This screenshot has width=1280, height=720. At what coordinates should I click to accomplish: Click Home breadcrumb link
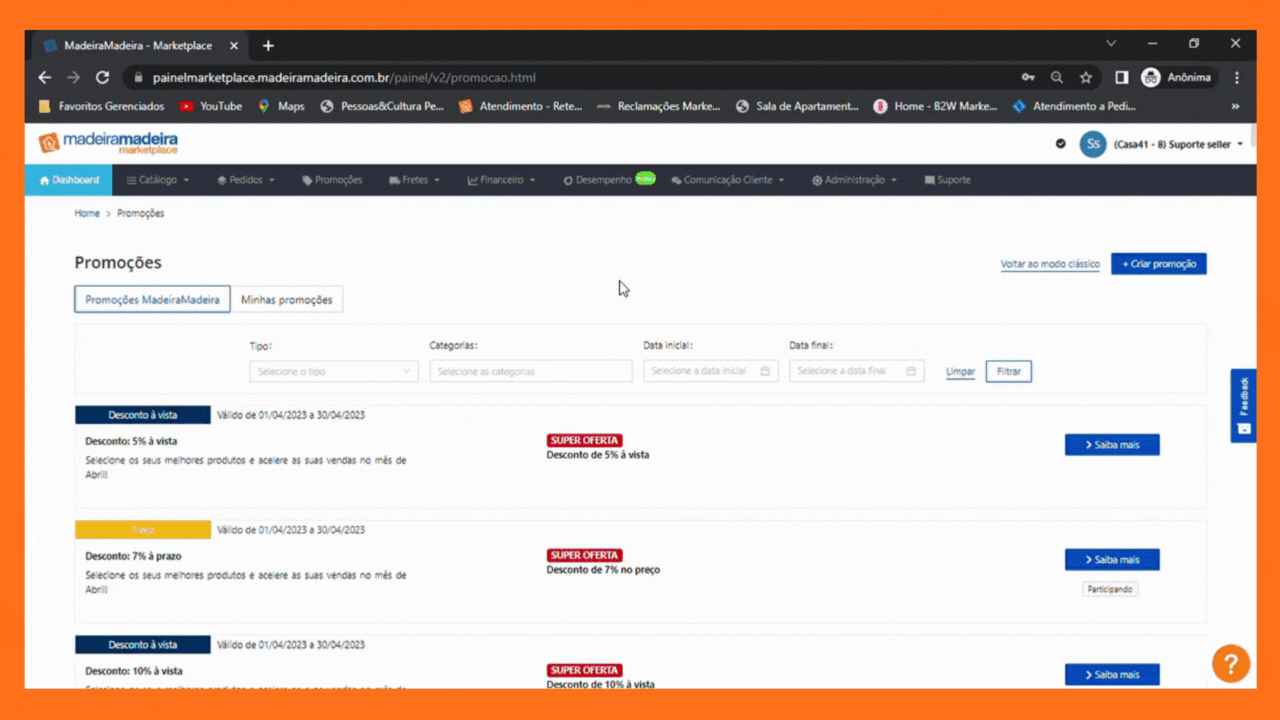[87, 213]
